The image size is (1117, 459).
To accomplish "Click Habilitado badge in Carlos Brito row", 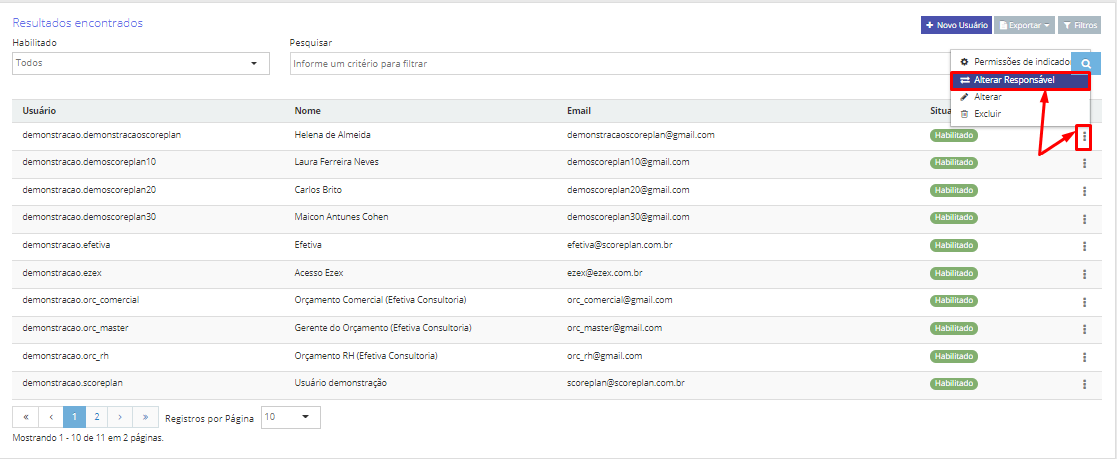I will [953, 190].
